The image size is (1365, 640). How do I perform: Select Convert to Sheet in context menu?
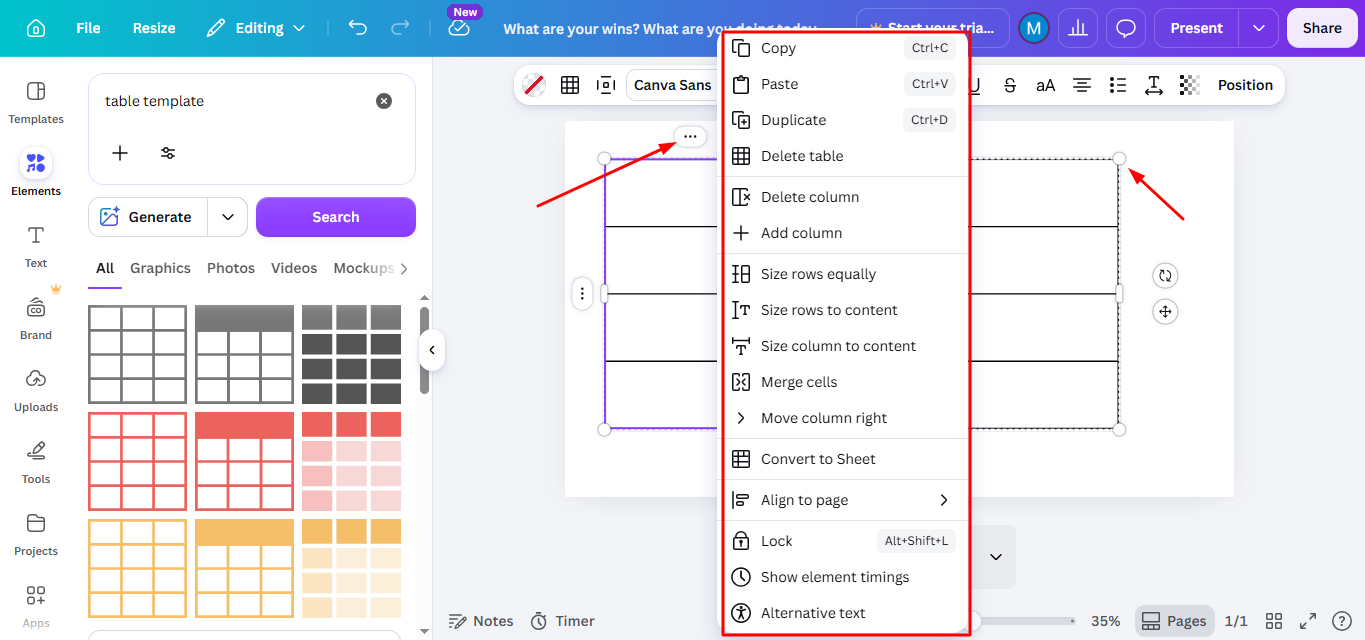[845, 459]
